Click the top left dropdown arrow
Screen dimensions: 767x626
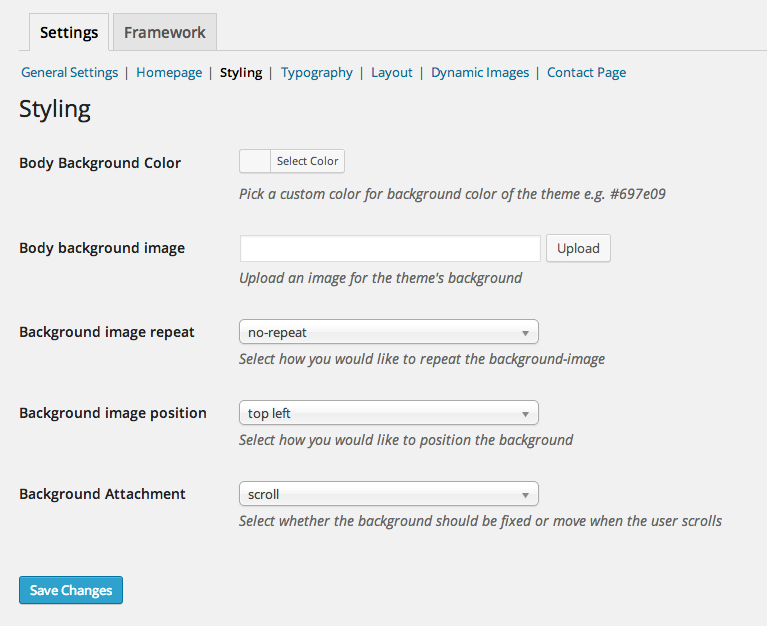[525, 414]
